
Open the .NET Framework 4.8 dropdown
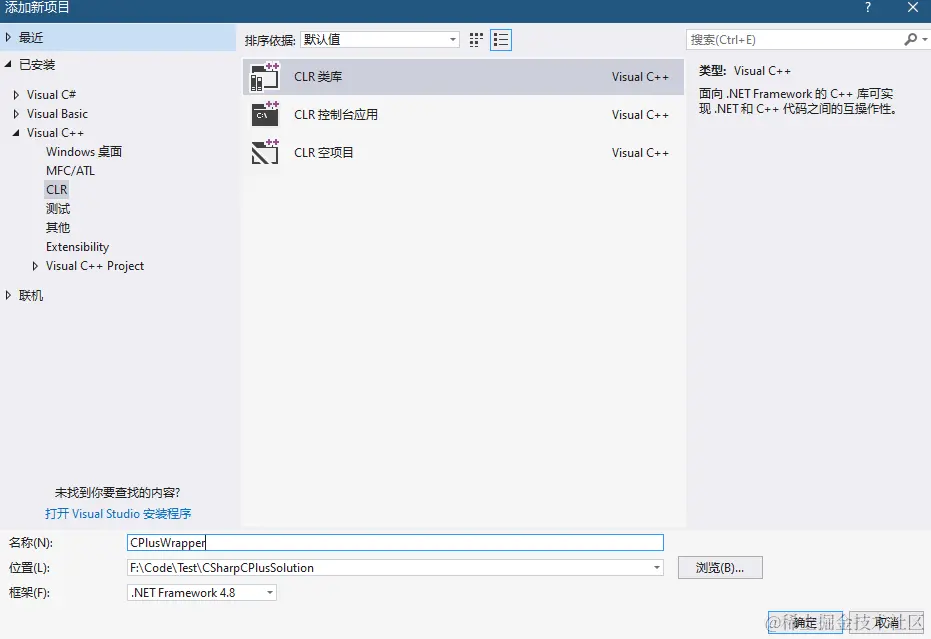202,593
